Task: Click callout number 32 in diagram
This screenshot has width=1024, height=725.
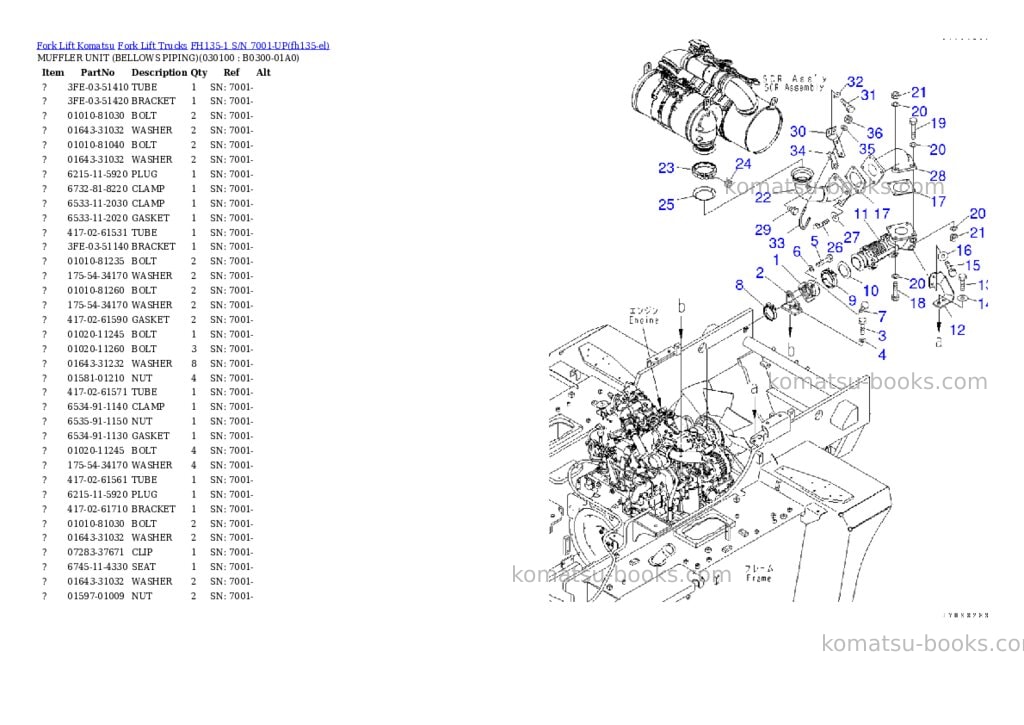Action: [855, 82]
